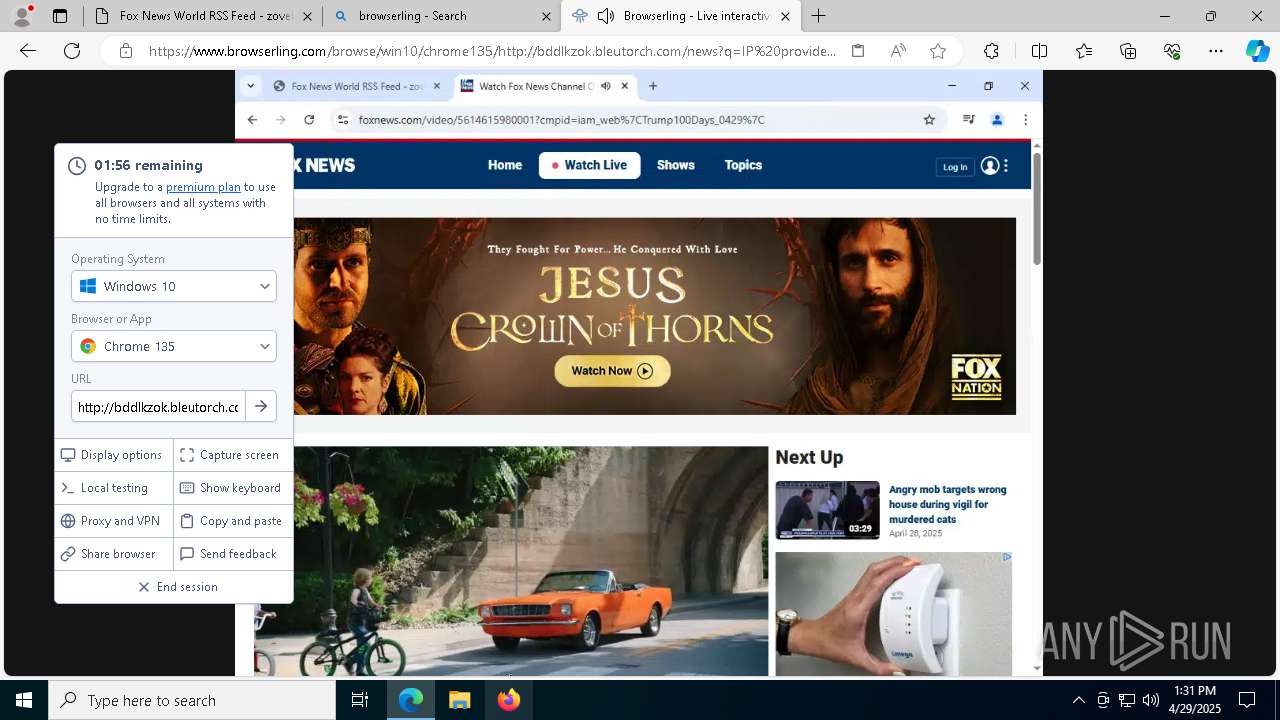
Task: Click Watch Now on Jesus Crown of Thorns ad
Action: (612, 371)
